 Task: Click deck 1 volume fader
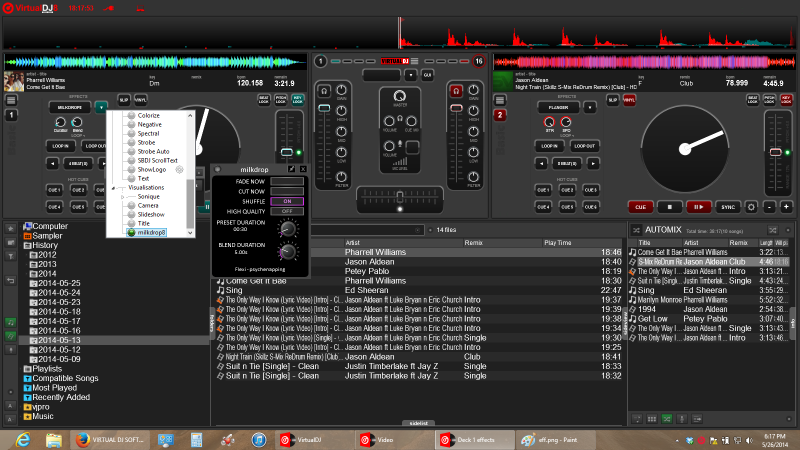click(324, 108)
